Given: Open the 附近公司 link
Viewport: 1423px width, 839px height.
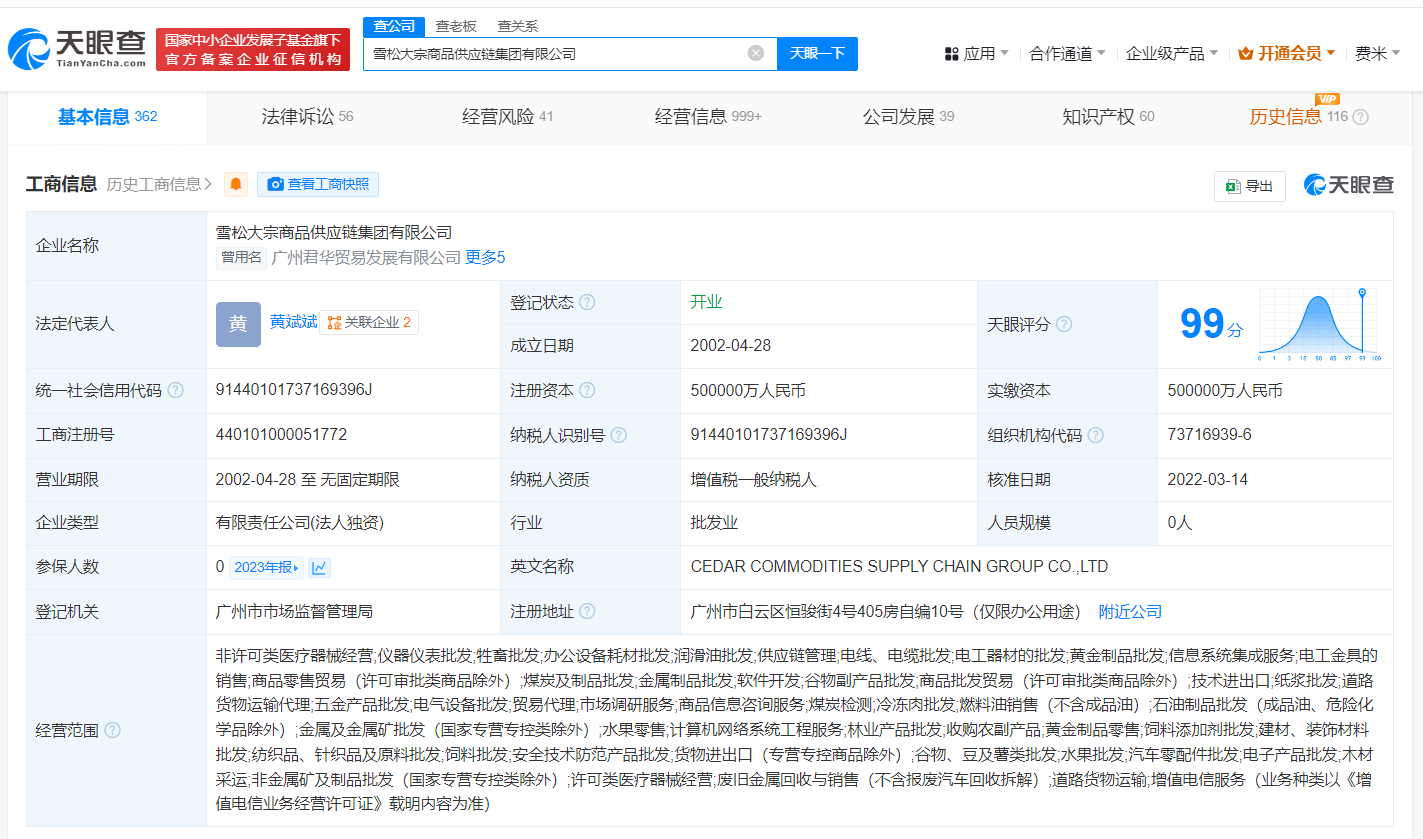Looking at the screenshot, I should 1130,611.
